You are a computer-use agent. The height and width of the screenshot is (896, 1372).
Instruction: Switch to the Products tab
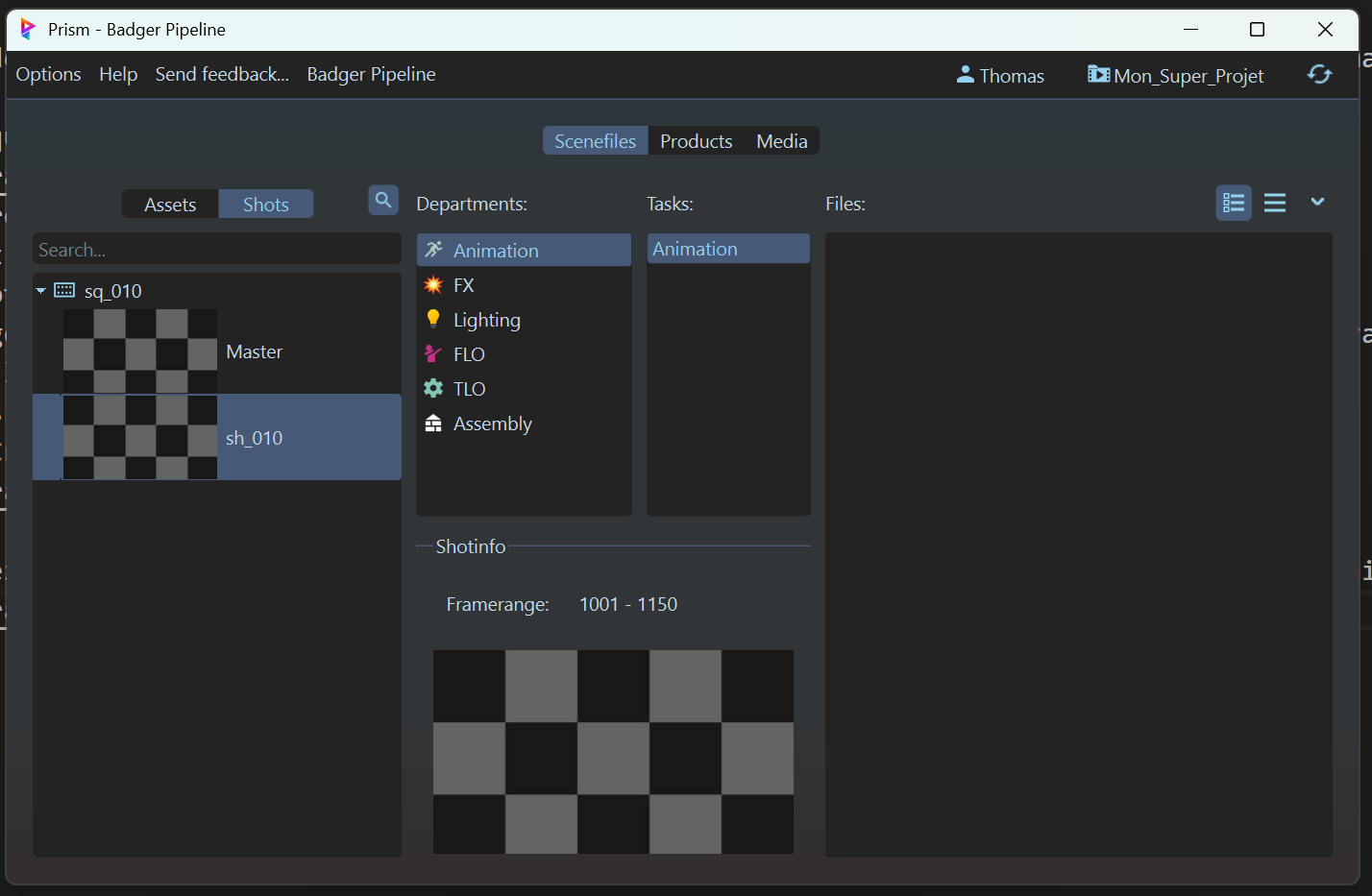tap(696, 141)
